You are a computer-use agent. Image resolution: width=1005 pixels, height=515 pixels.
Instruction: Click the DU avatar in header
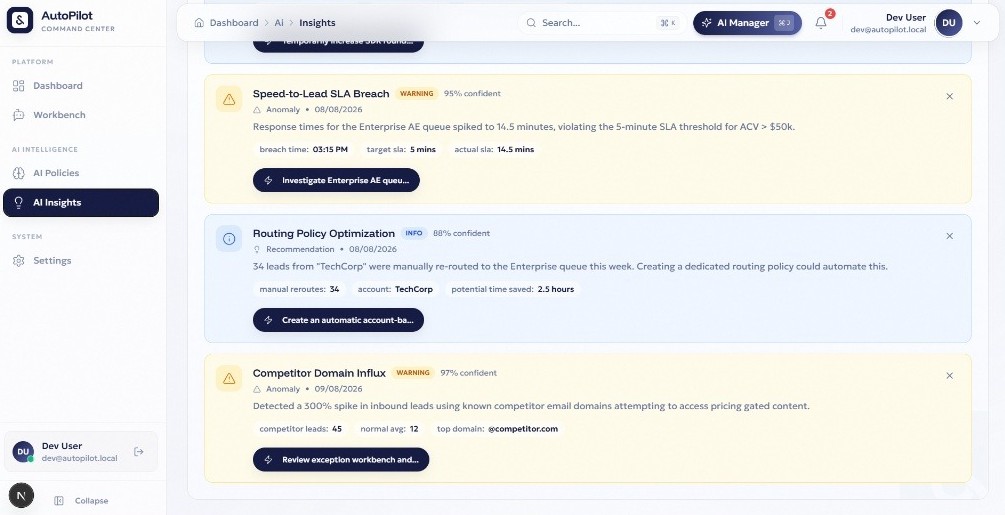coord(949,22)
